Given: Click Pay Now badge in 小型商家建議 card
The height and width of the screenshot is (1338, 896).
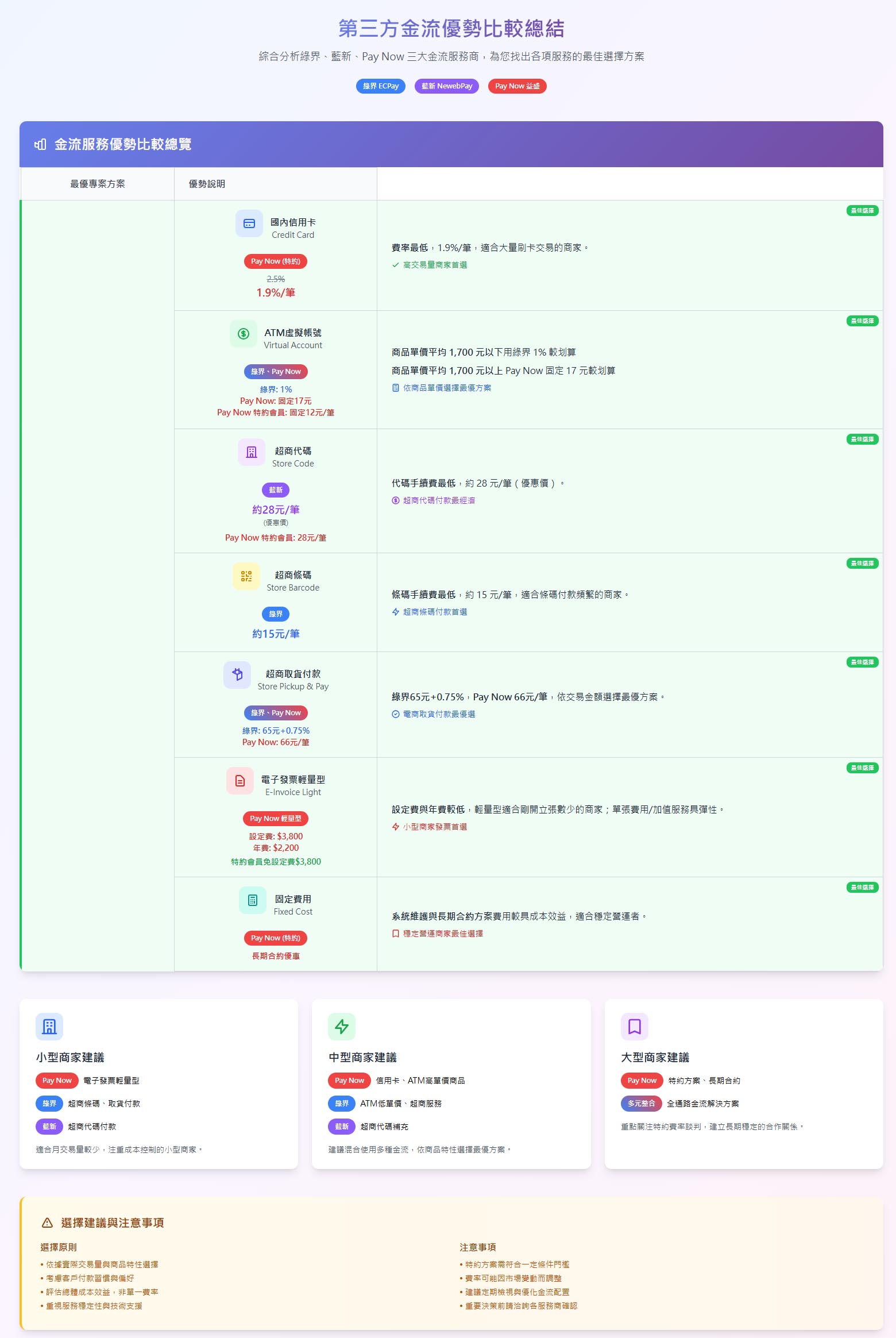Looking at the screenshot, I should coord(57,1081).
